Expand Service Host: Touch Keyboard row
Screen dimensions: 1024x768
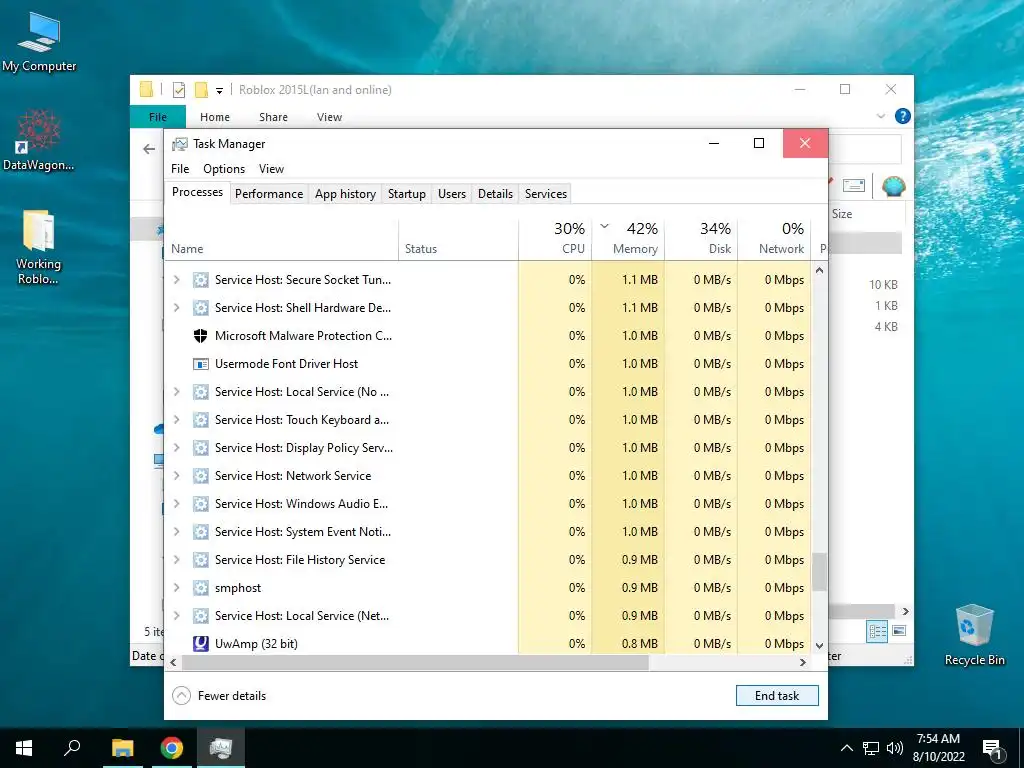[176, 420]
